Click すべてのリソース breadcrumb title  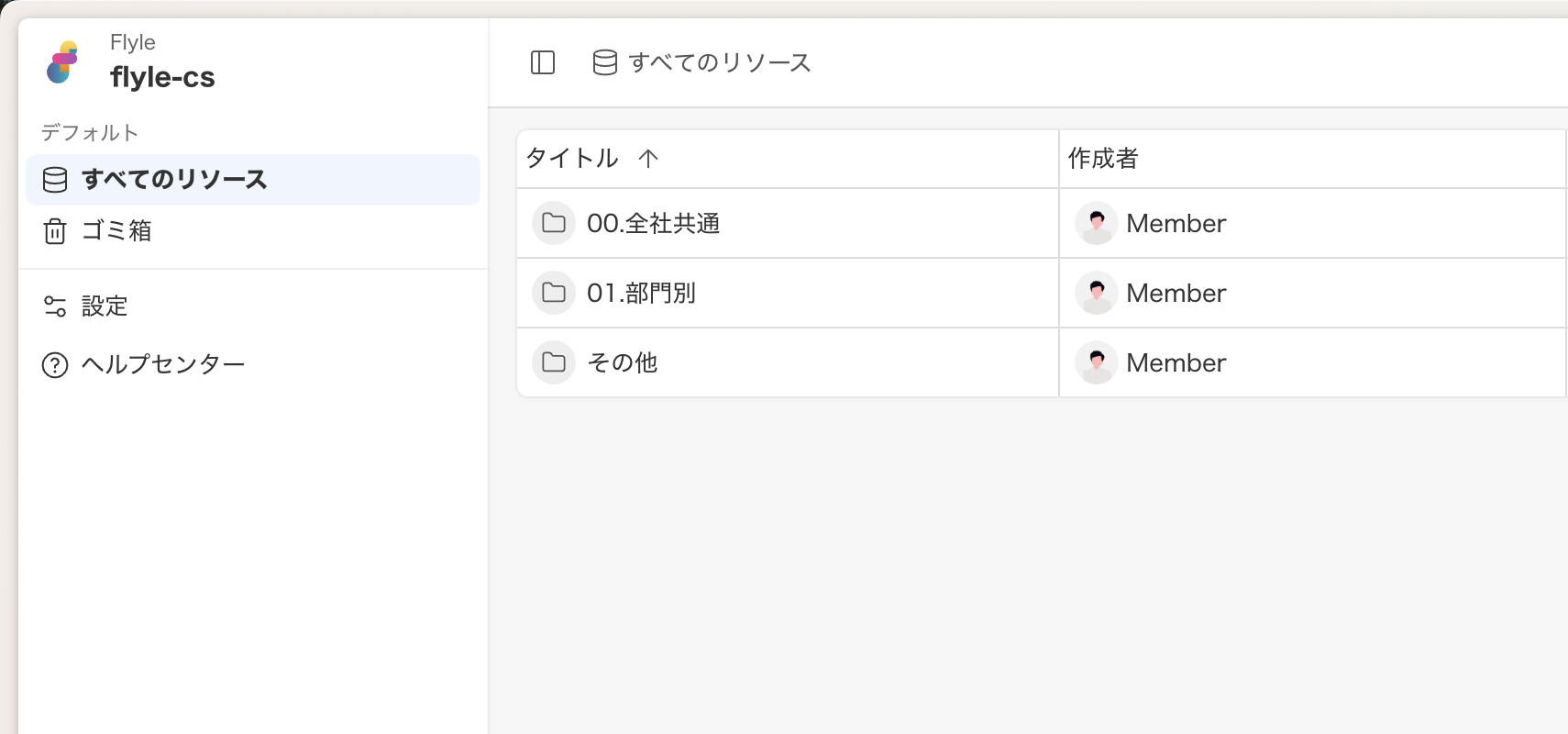click(720, 62)
